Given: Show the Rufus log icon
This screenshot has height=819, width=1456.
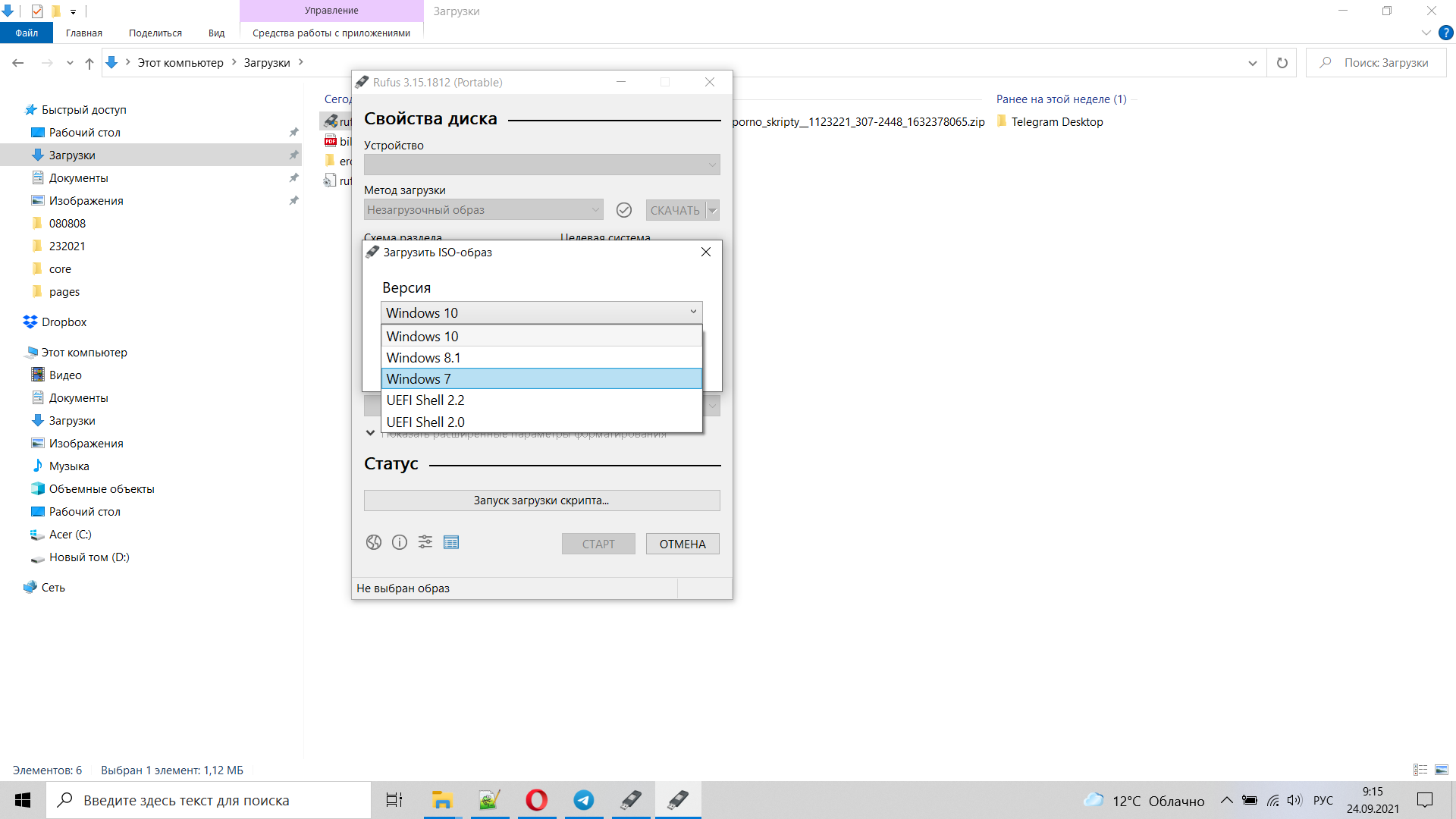Looking at the screenshot, I should 451,542.
